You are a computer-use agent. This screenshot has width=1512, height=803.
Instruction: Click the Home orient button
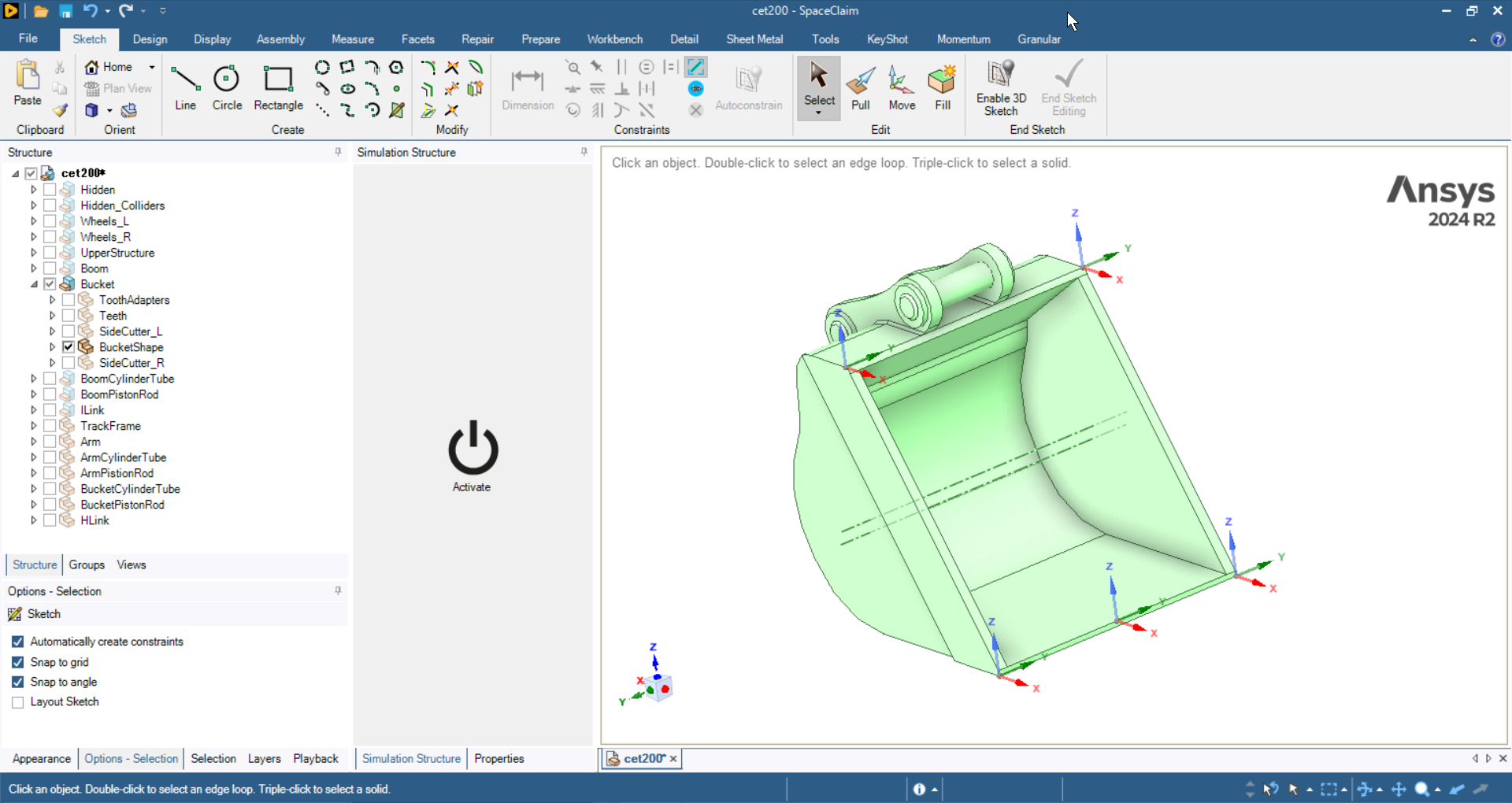[x=110, y=67]
